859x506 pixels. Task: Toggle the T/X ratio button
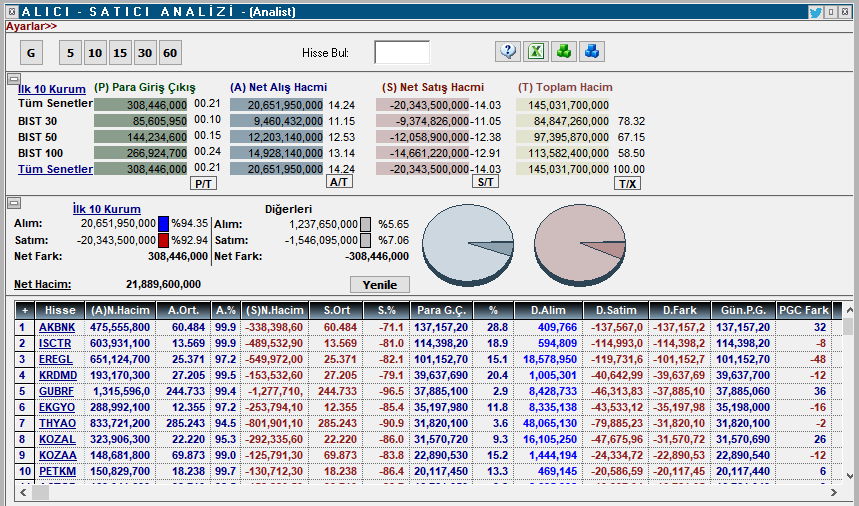point(627,183)
